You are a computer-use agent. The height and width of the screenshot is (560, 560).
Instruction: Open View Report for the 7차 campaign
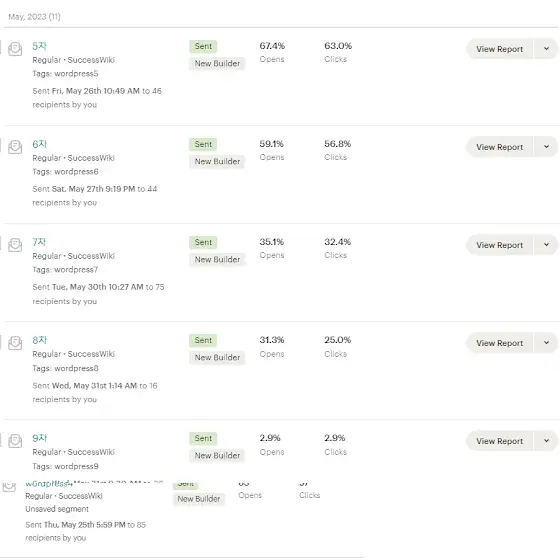[499, 245]
